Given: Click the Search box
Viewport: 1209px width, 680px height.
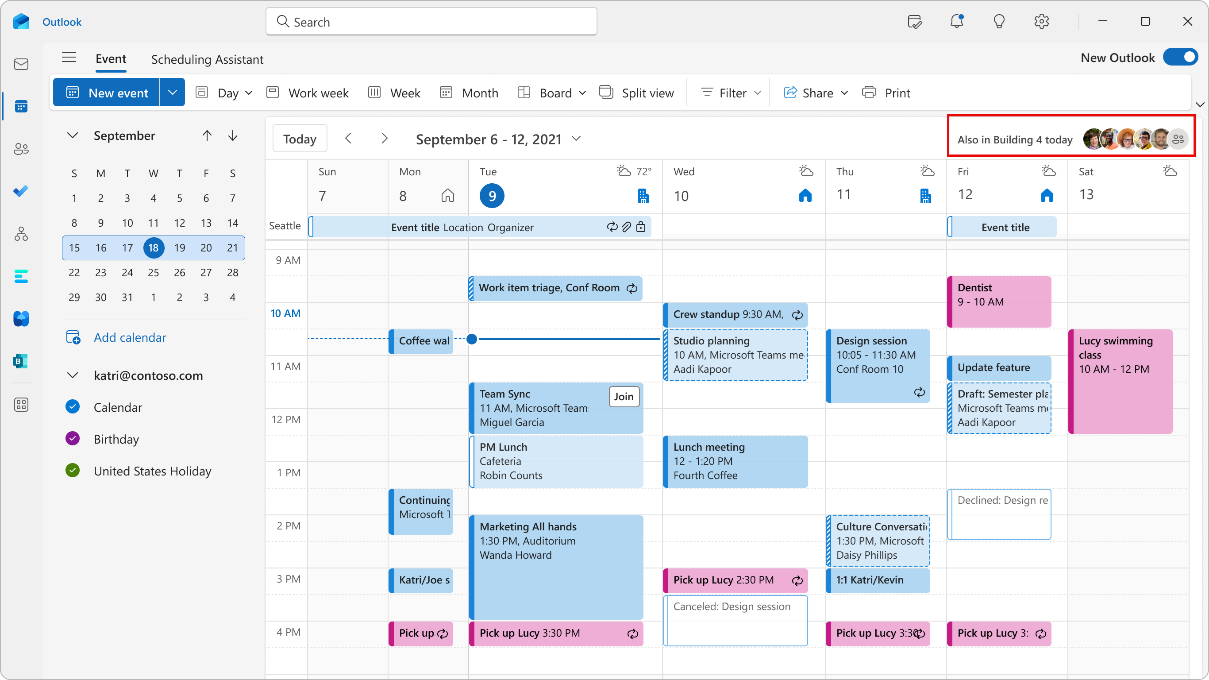Looking at the screenshot, I should pyautogui.click(x=431, y=21).
